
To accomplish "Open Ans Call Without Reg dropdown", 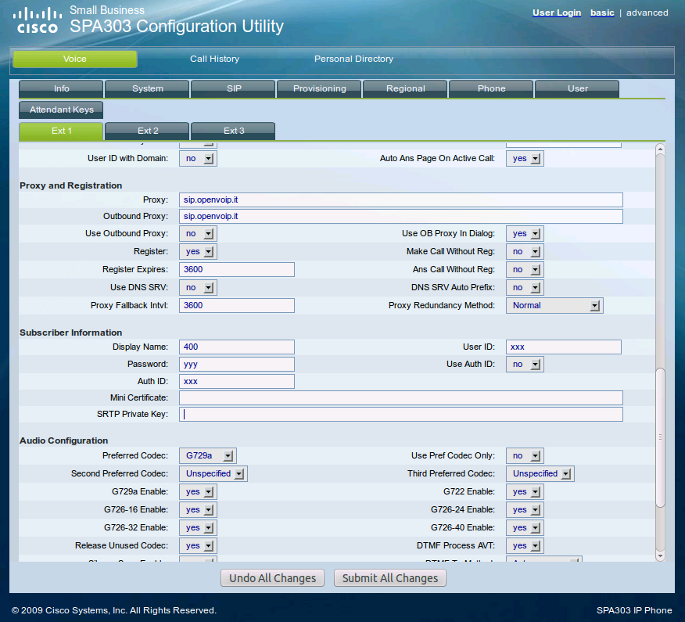I will (x=525, y=270).
